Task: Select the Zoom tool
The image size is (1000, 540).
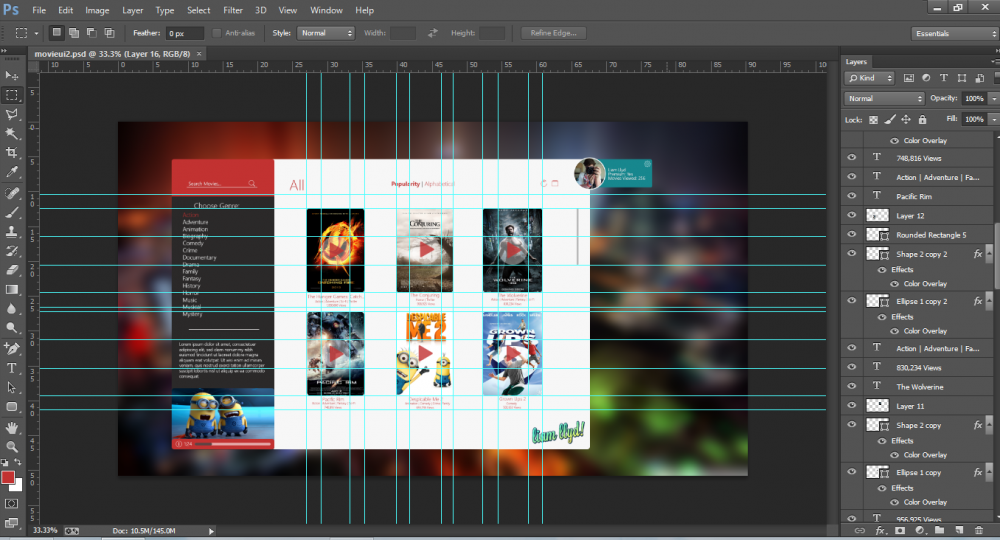Action: coord(11,447)
